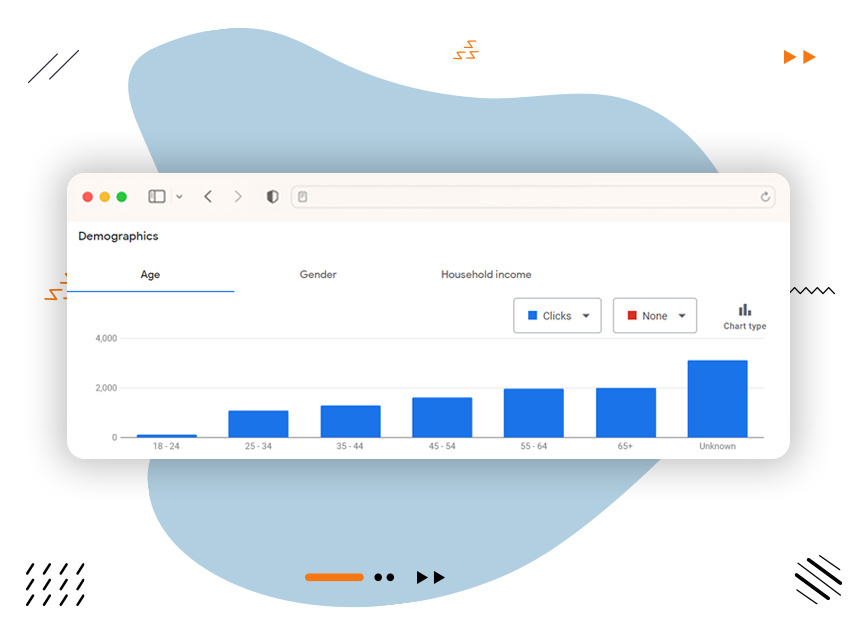
Task: Open the Household income tab
Action: pyautogui.click(x=486, y=275)
